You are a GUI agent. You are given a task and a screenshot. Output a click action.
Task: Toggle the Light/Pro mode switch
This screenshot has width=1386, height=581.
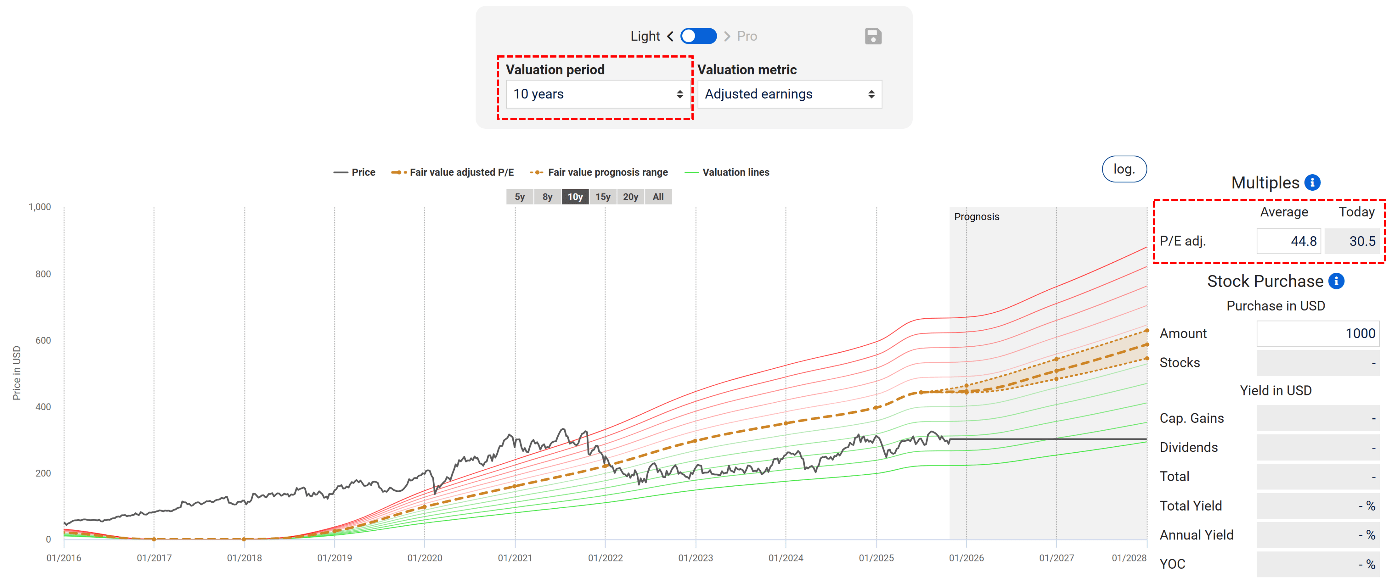click(698, 35)
